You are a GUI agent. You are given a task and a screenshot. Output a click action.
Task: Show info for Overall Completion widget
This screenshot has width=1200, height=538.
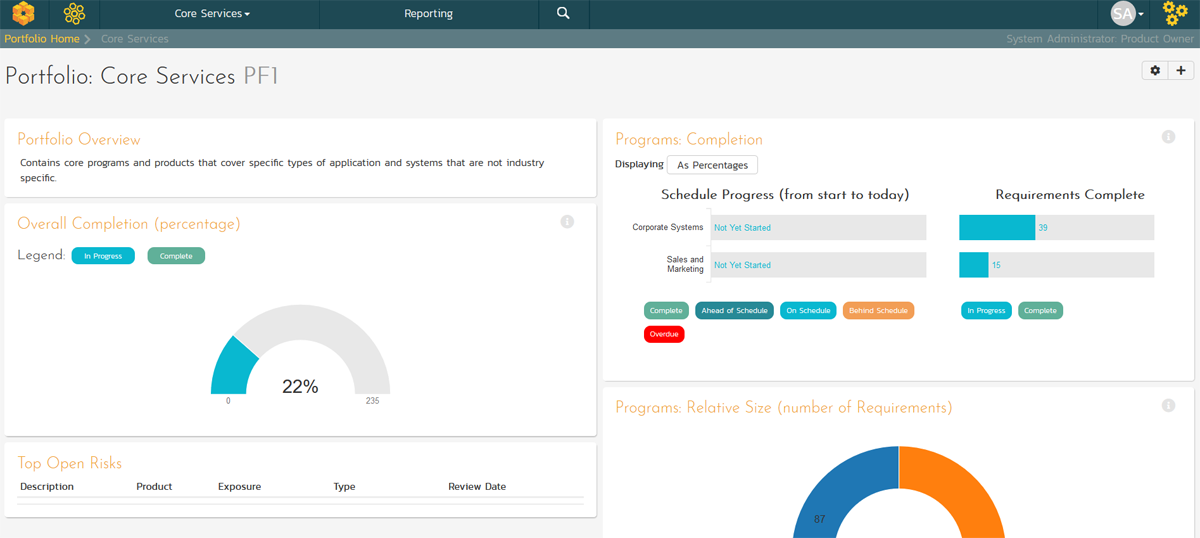point(567,222)
